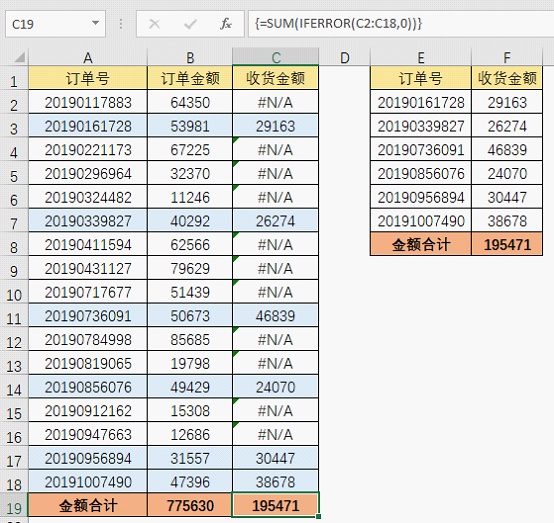Select cell 29163 in column F
Screen dimensions: 554x523
click(x=507, y=102)
